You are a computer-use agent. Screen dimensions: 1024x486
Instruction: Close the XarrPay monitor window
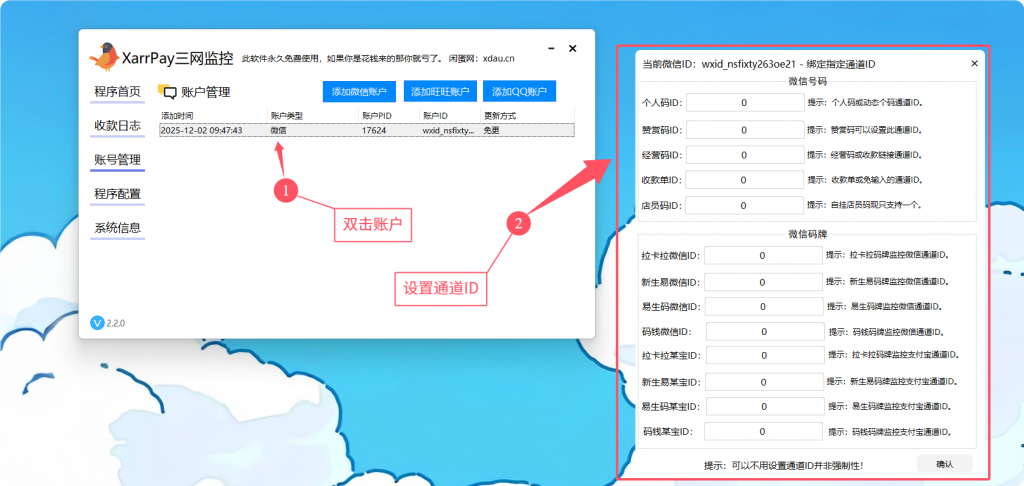coord(573,48)
